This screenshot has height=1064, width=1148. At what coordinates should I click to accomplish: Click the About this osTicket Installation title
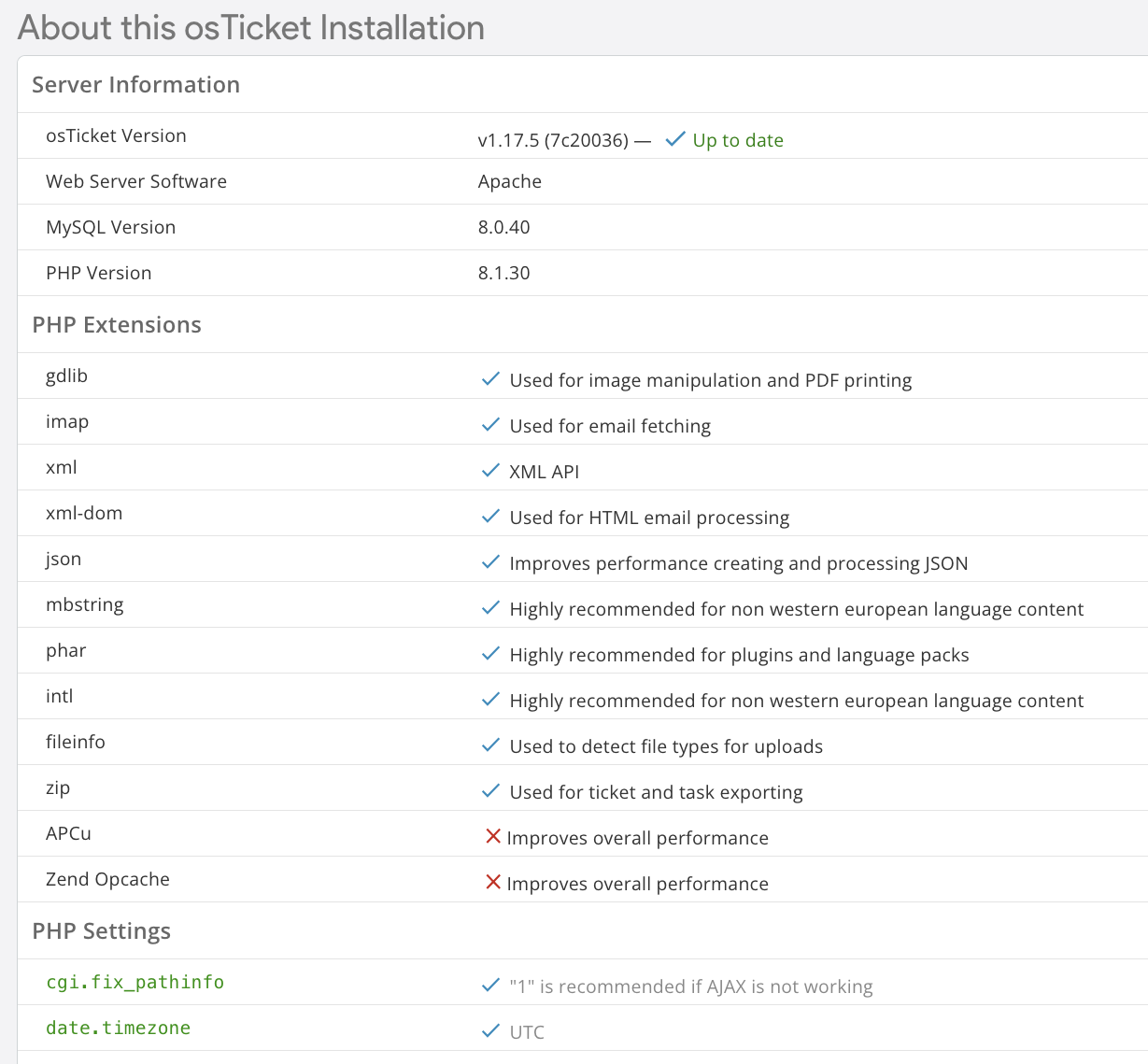(x=251, y=27)
